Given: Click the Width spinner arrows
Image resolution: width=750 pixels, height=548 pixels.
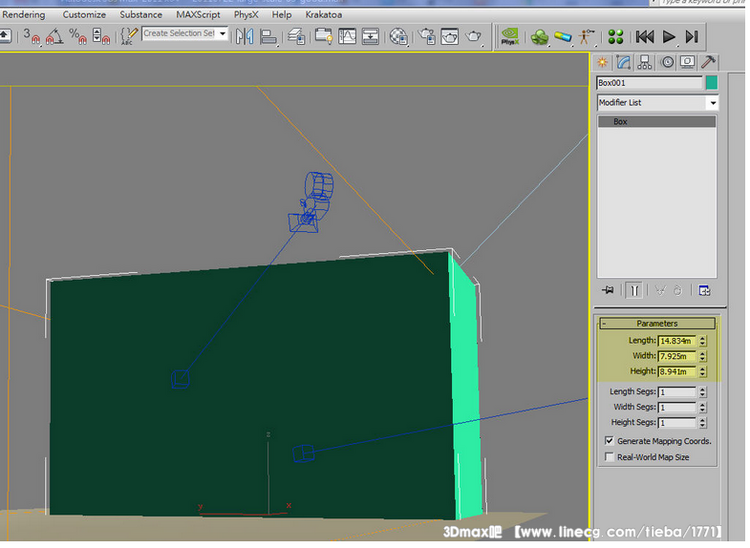Looking at the screenshot, I should [x=702, y=357].
